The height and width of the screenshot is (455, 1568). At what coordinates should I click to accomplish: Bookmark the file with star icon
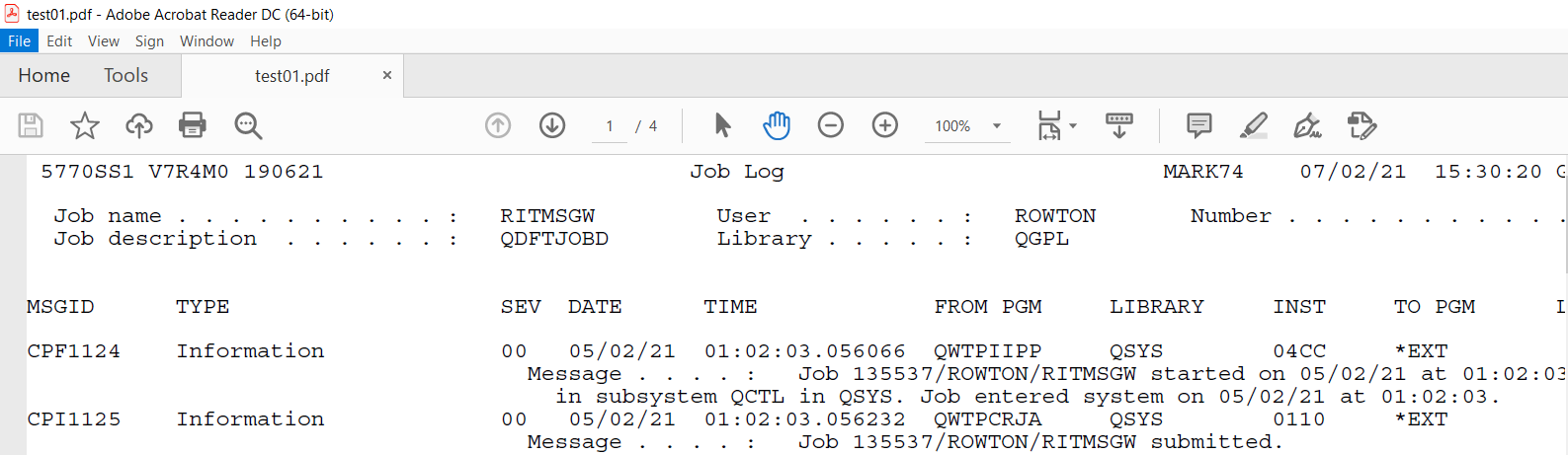click(85, 125)
